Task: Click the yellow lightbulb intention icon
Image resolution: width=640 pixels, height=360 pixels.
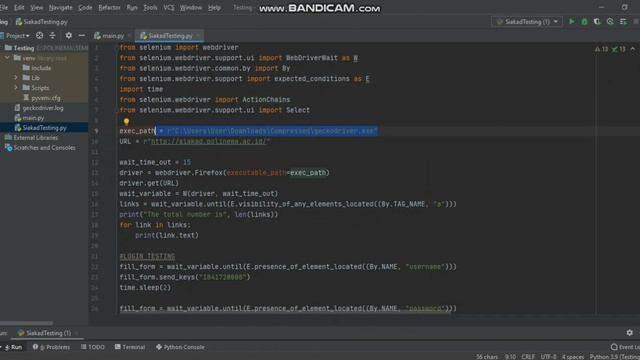Action: (126, 121)
